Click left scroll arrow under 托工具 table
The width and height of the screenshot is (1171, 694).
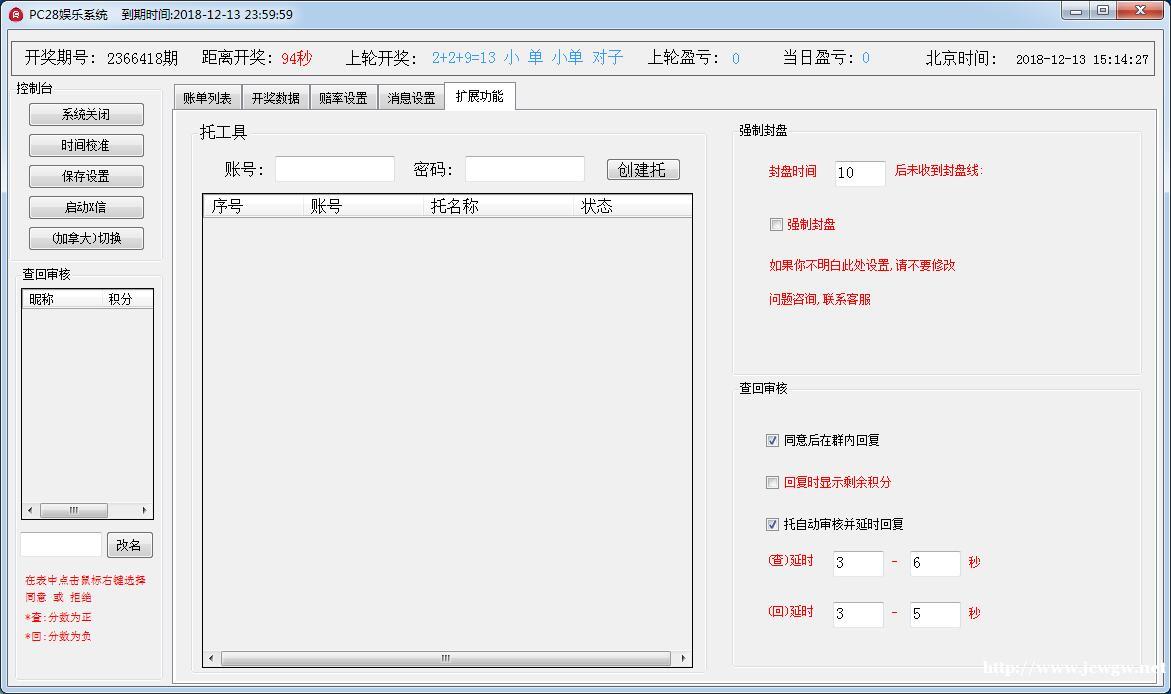click(211, 659)
